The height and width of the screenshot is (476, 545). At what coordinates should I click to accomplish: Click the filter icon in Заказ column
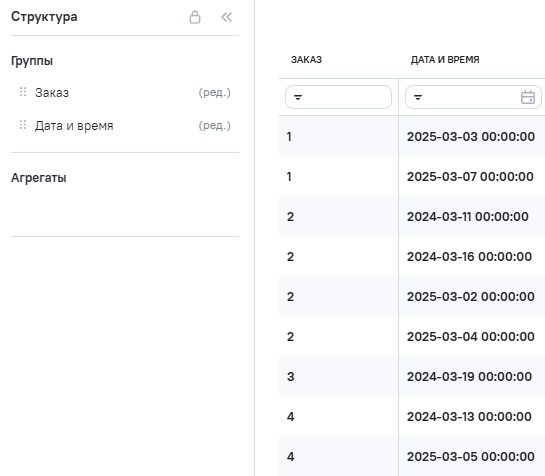[x=298, y=97]
